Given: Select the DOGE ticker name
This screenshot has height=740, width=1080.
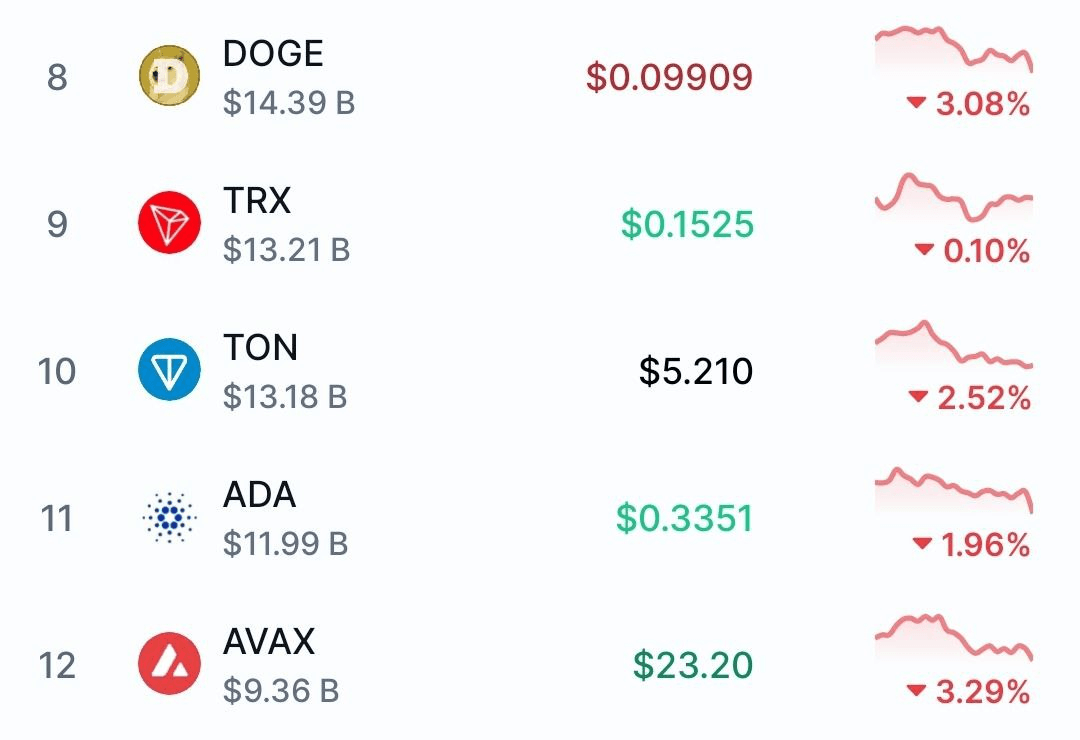Looking at the screenshot, I should click(273, 54).
